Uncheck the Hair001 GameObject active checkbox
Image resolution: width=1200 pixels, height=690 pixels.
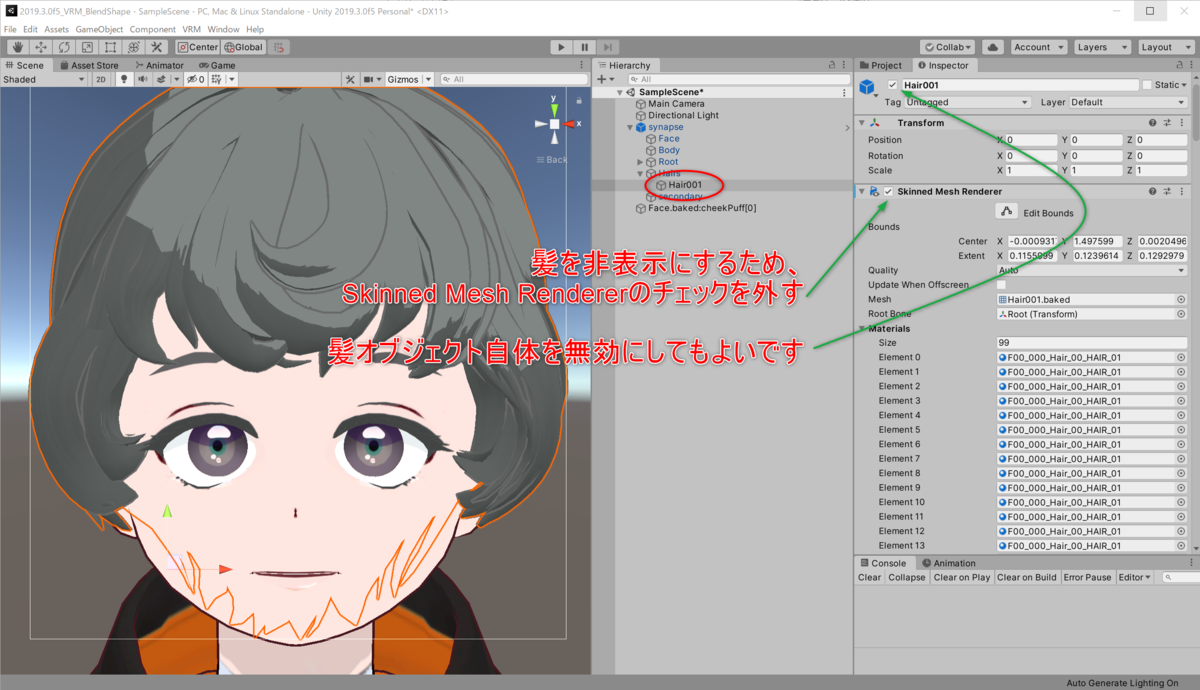click(x=892, y=85)
